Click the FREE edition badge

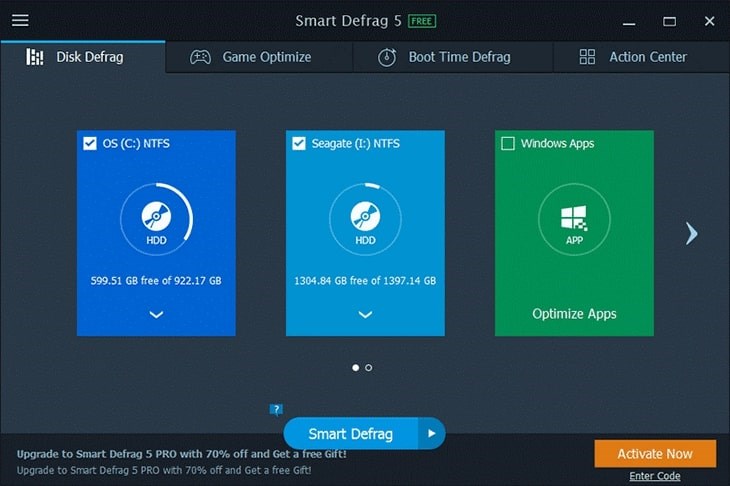click(422, 21)
